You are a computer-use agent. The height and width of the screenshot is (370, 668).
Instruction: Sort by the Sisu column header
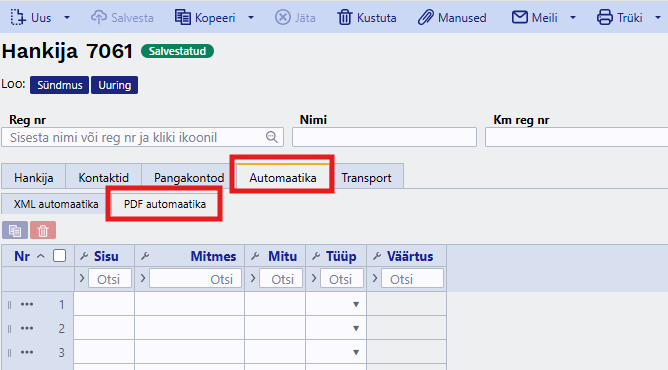point(106,256)
